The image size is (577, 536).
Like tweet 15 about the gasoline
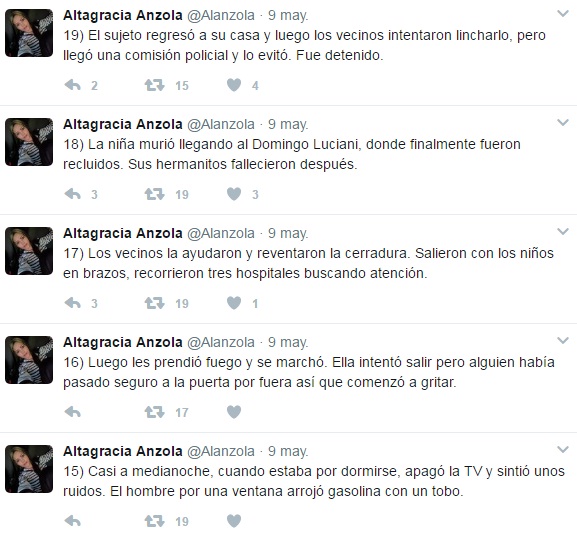pos(234,521)
